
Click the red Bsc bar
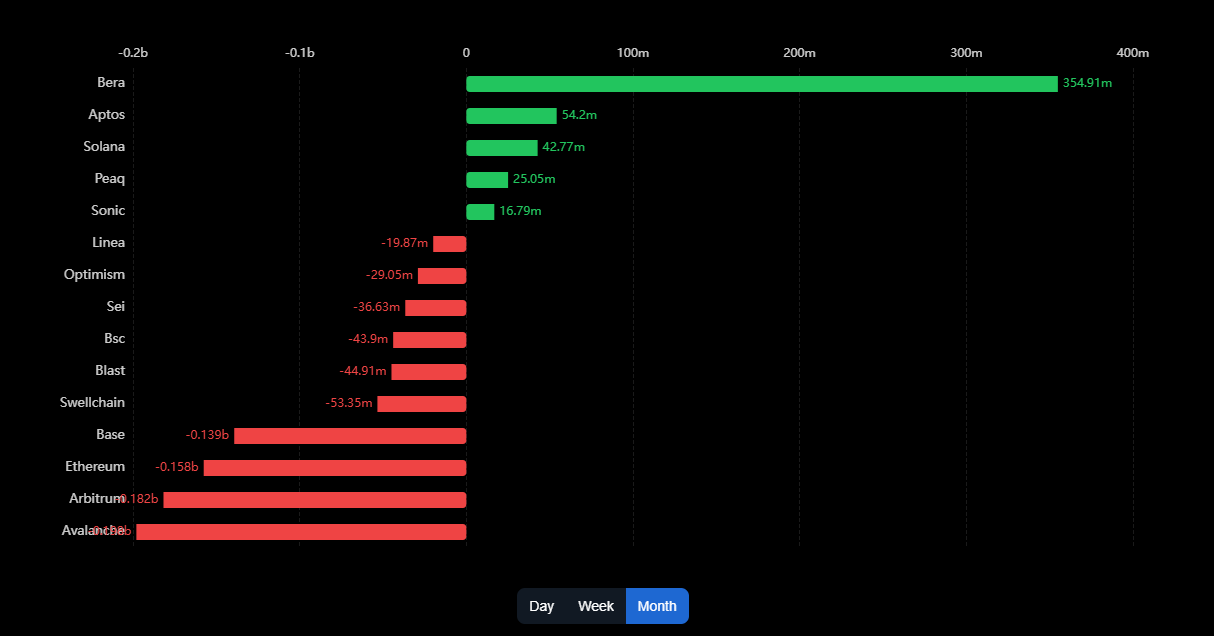click(x=430, y=340)
